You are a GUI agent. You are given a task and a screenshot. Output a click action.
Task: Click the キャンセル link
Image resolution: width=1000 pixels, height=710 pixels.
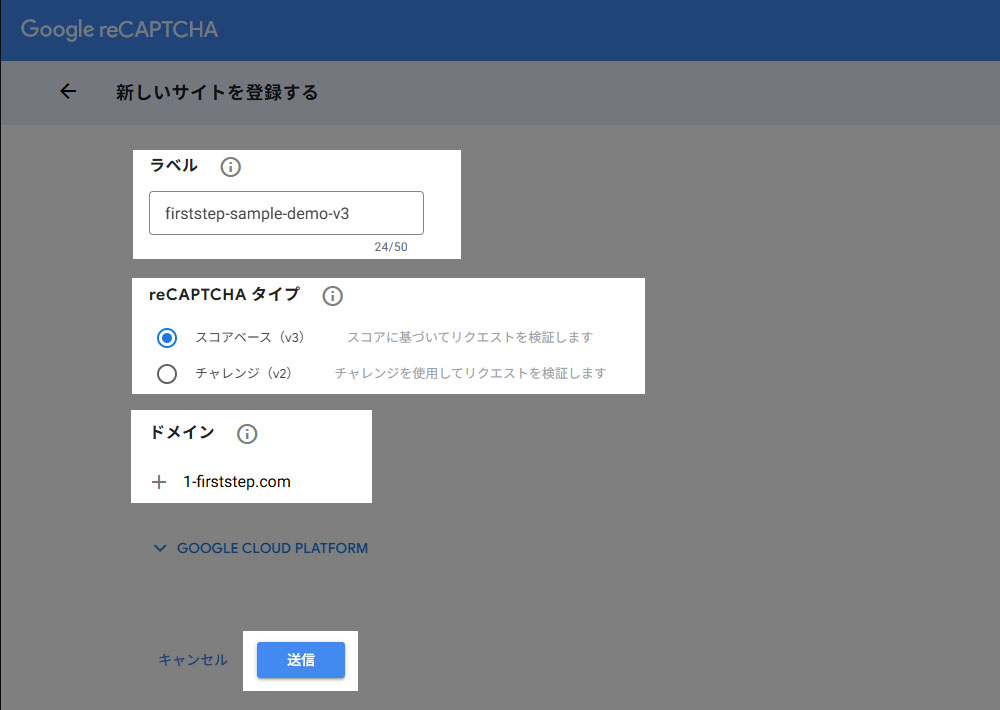pyautogui.click(x=193, y=660)
